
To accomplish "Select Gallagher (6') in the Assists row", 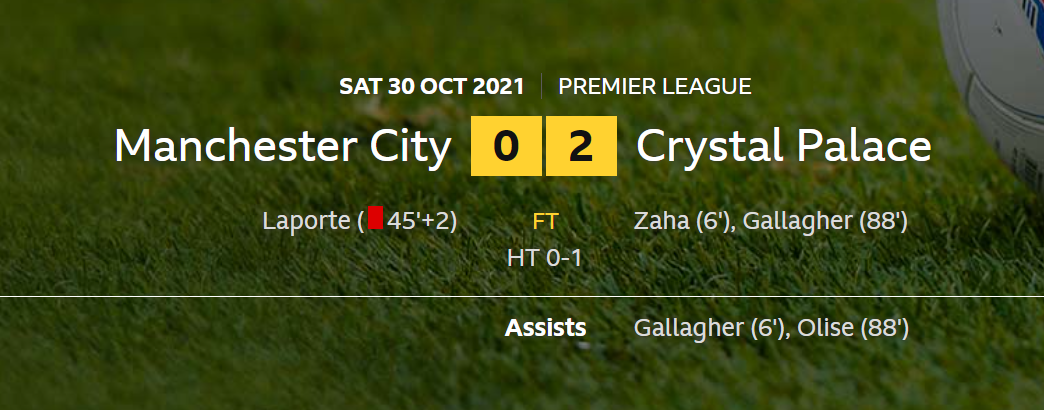I will (x=707, y=328).
